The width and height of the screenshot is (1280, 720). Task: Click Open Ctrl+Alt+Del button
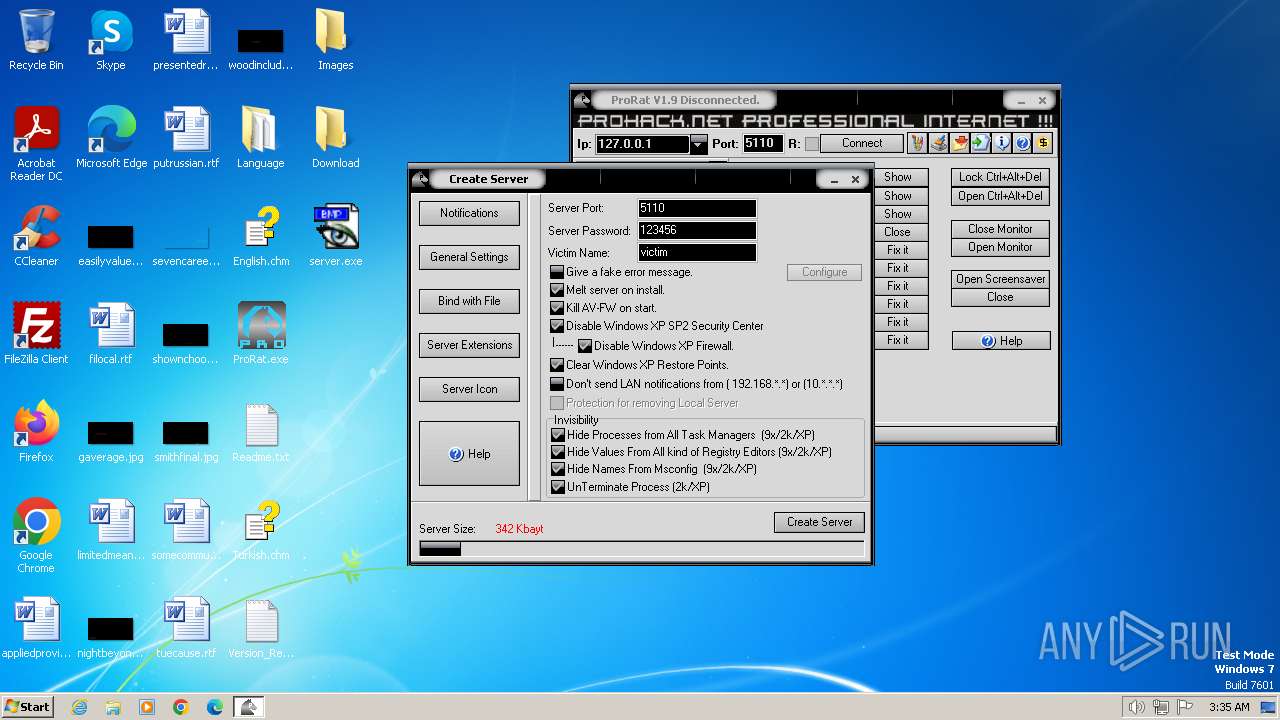click(1000, 196)
